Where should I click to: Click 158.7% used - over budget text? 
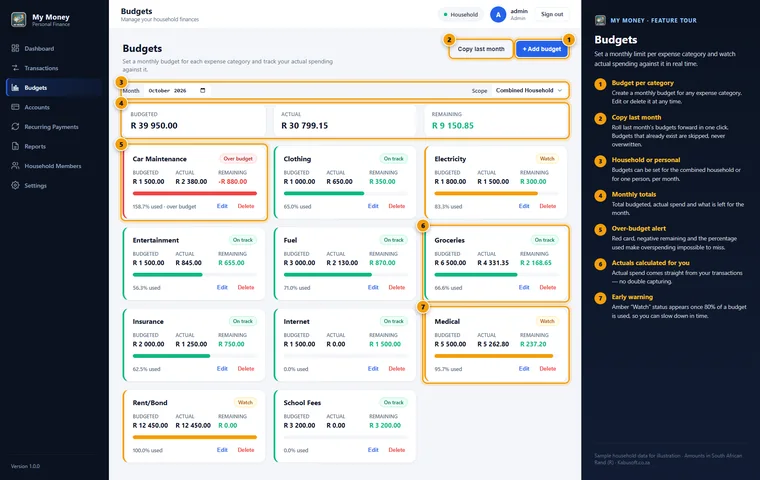point(164,207)
